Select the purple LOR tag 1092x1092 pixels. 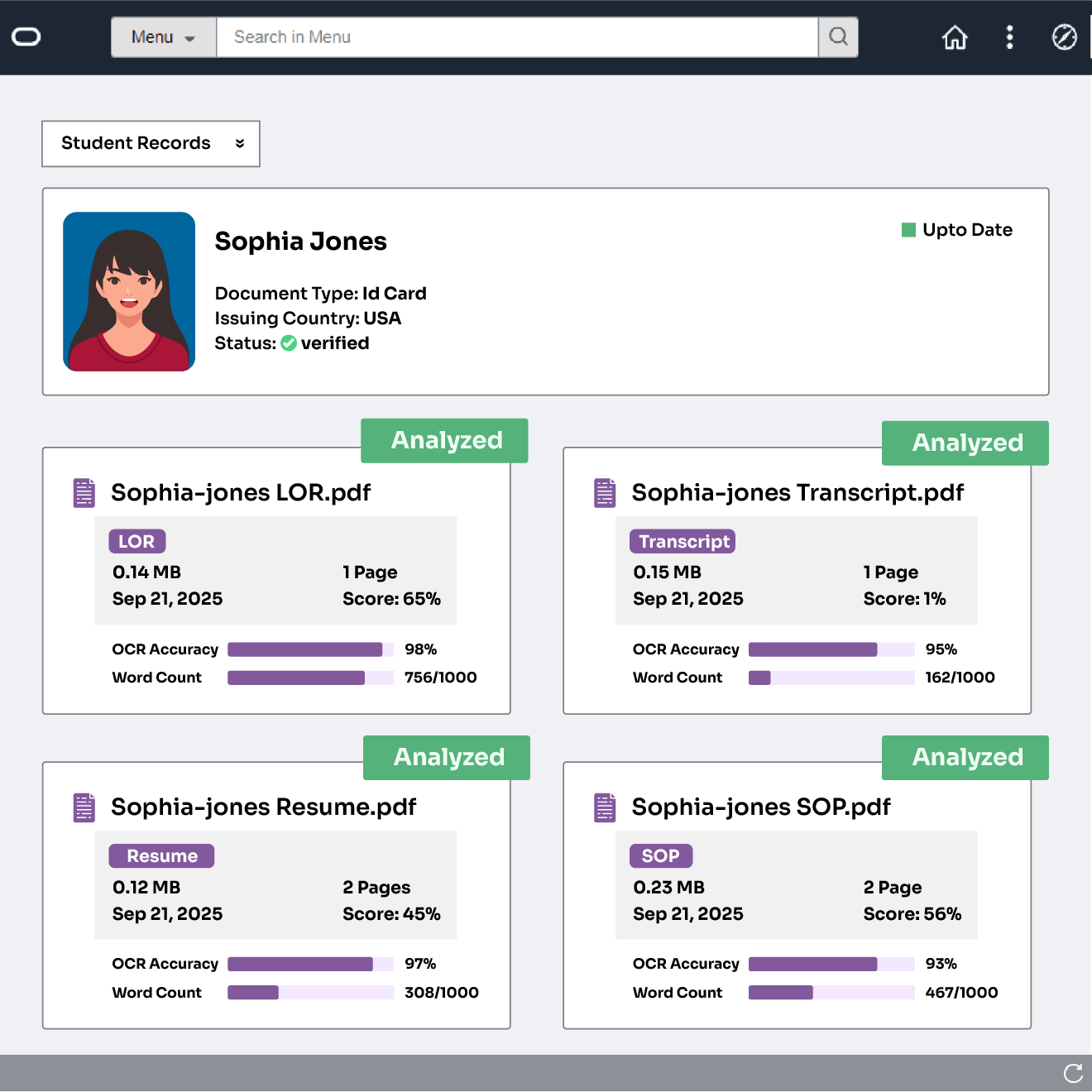pos(137,542)
